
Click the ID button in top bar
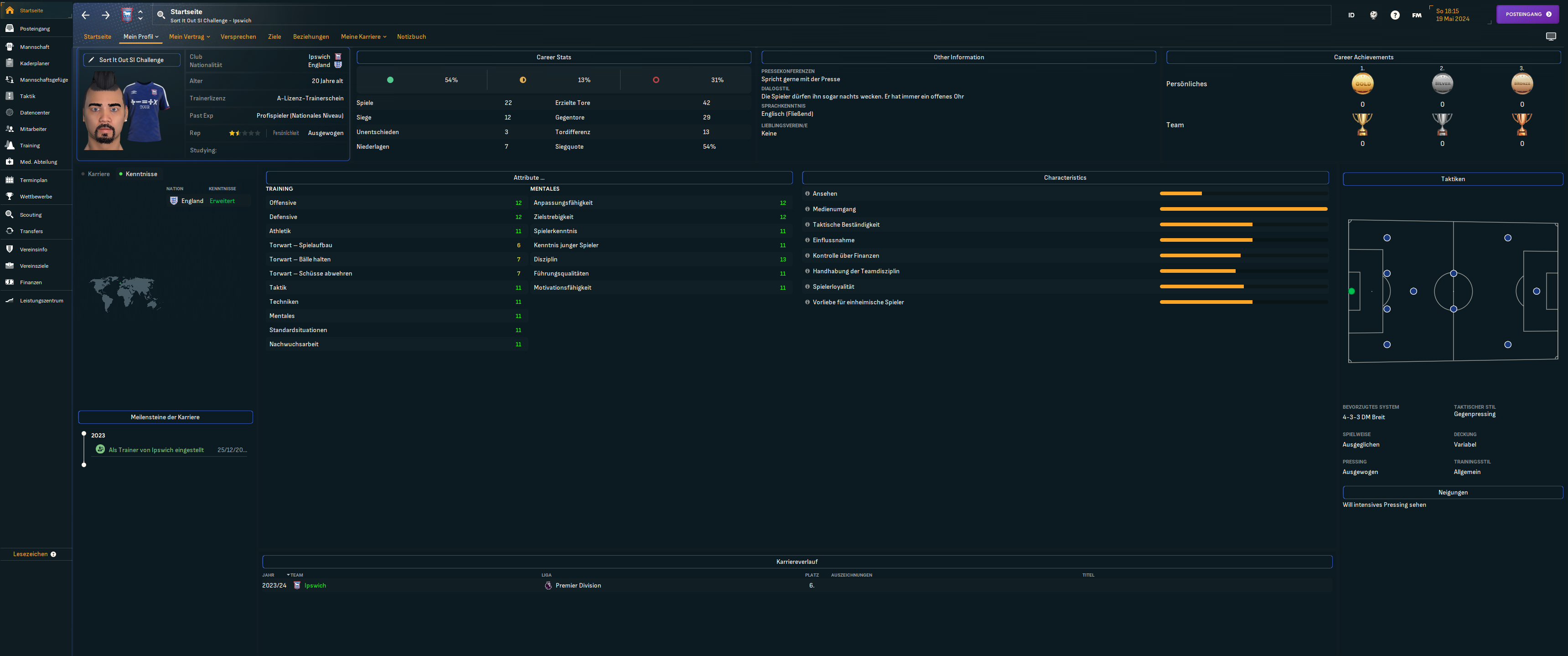pos(1351,15)
